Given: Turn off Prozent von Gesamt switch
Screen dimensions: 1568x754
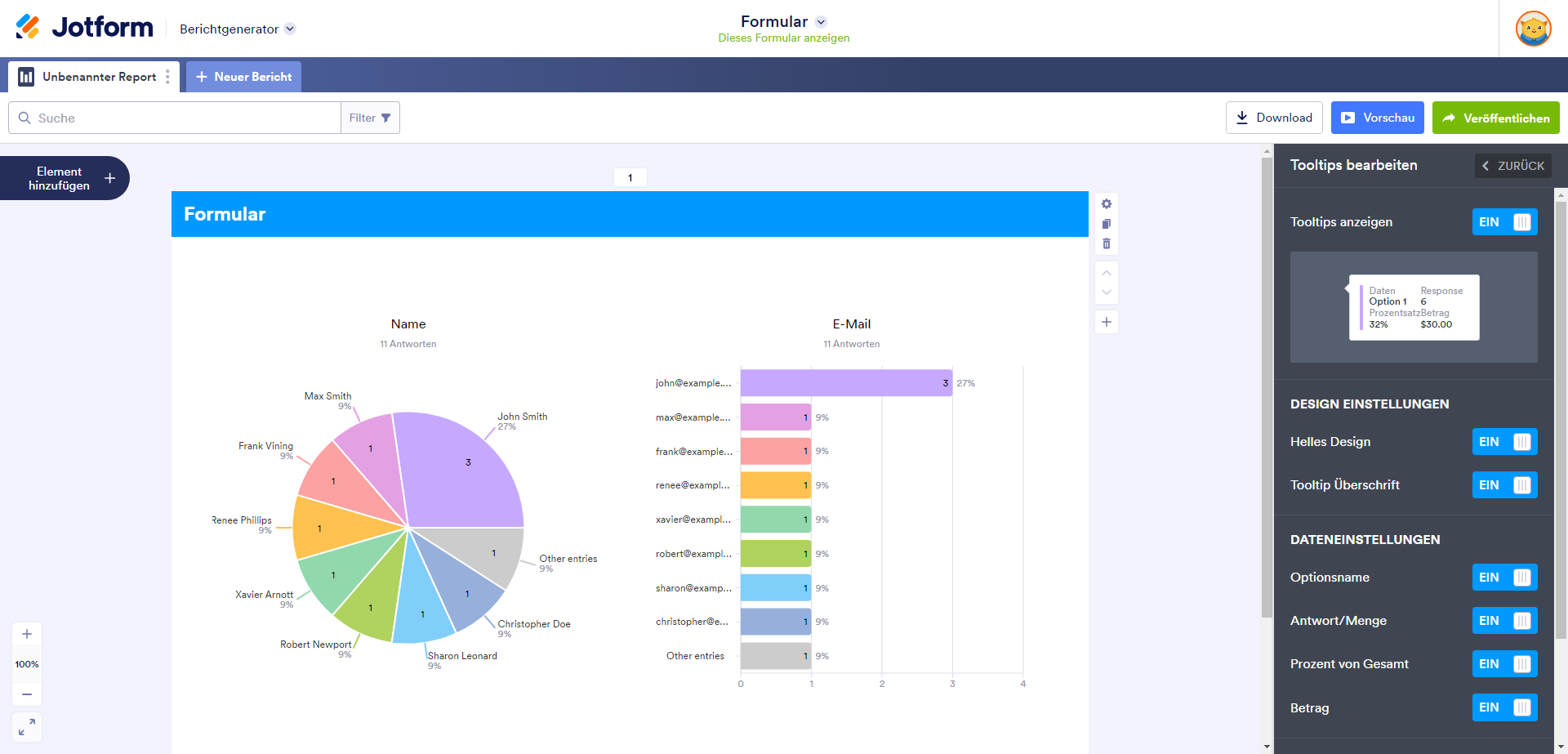Looking at the screenshot, I should 1504,664.
